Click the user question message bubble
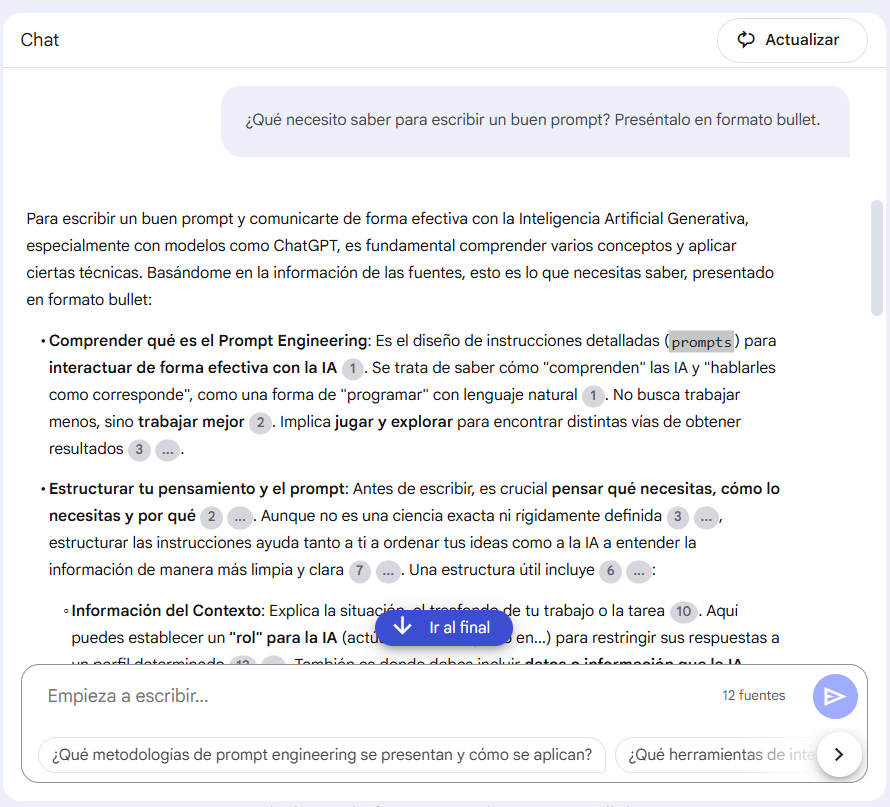This screenshot has height=807, width=890. 535,121
